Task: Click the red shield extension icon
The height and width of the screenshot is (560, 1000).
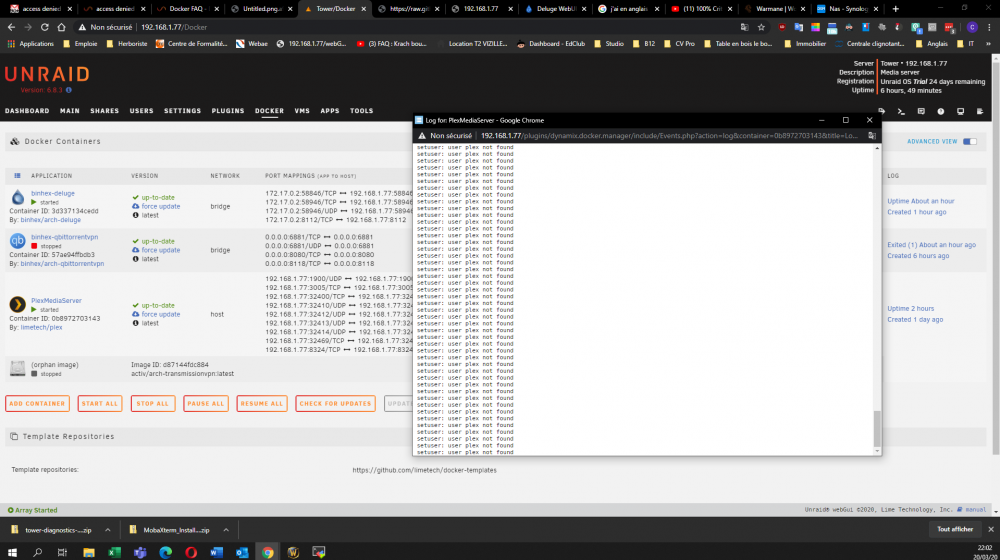Action: pyautogui.click(x=782, y=27)
